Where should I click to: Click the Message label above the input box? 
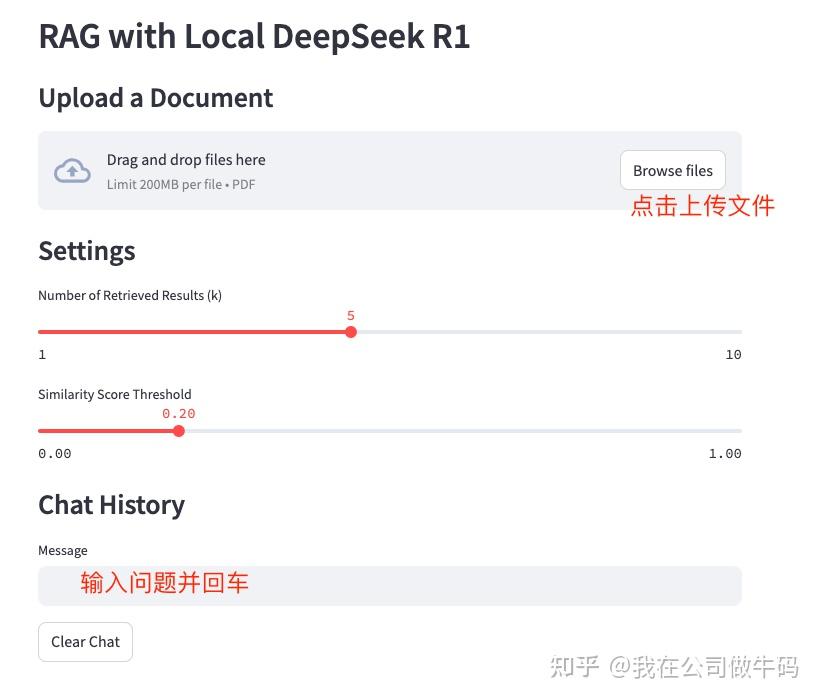[63, 550]
